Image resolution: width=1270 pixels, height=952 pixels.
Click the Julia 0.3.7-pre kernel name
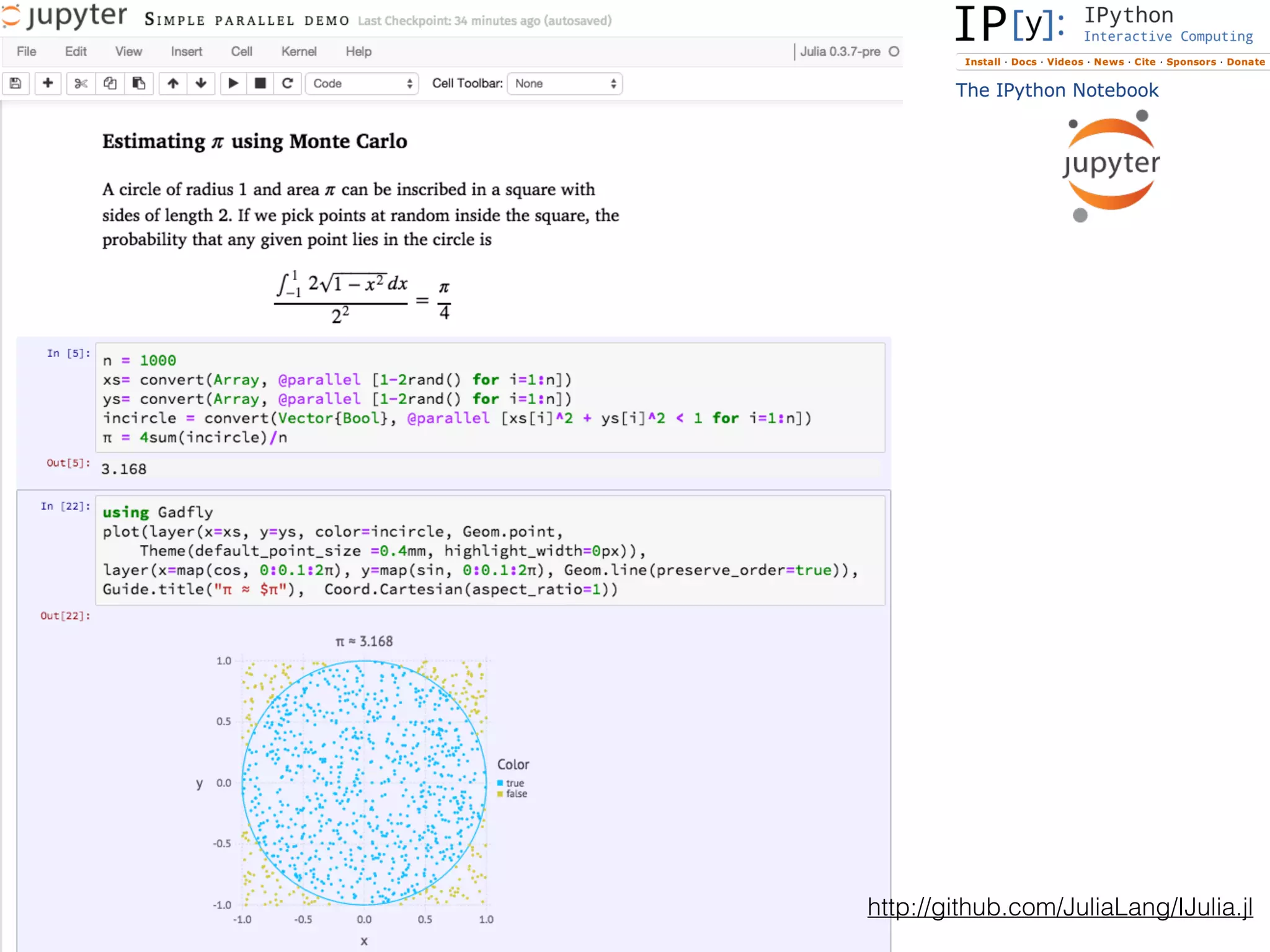(840, 51)
